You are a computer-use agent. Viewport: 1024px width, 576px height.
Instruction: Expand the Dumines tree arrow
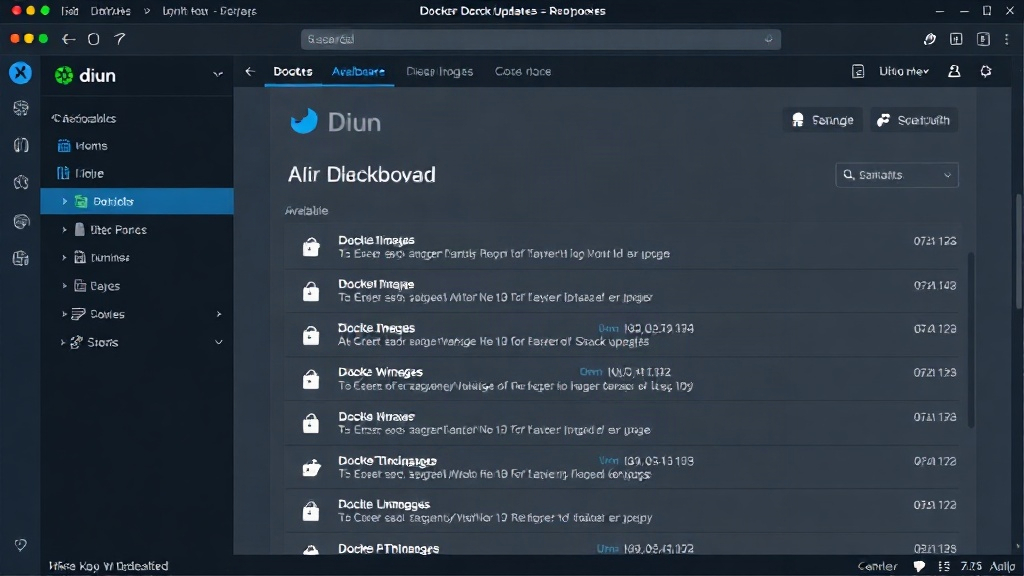(64, 258)
